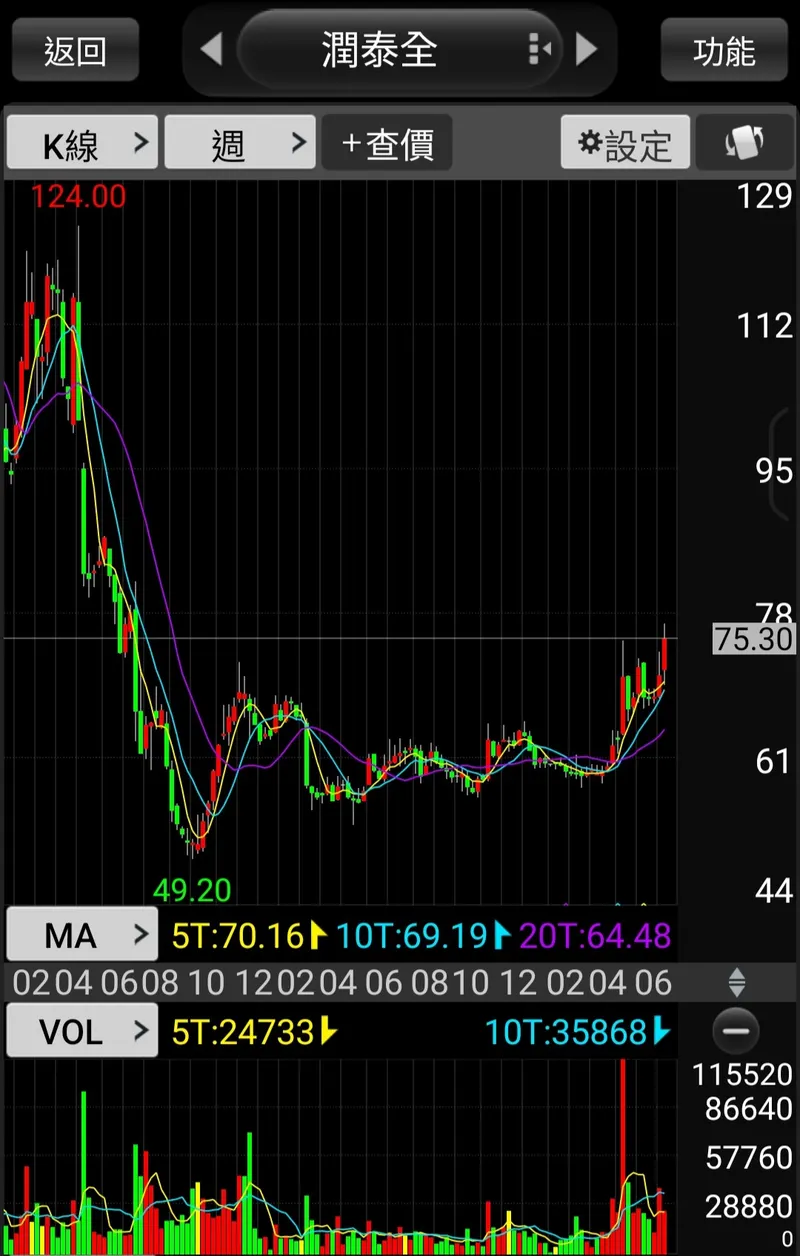Tap the volume 5T:24733 value

click(243, 1031)
